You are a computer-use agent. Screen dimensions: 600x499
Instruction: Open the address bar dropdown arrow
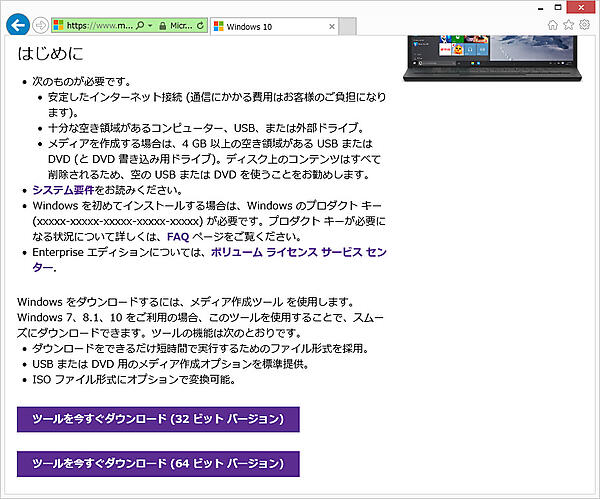[150, 26]
